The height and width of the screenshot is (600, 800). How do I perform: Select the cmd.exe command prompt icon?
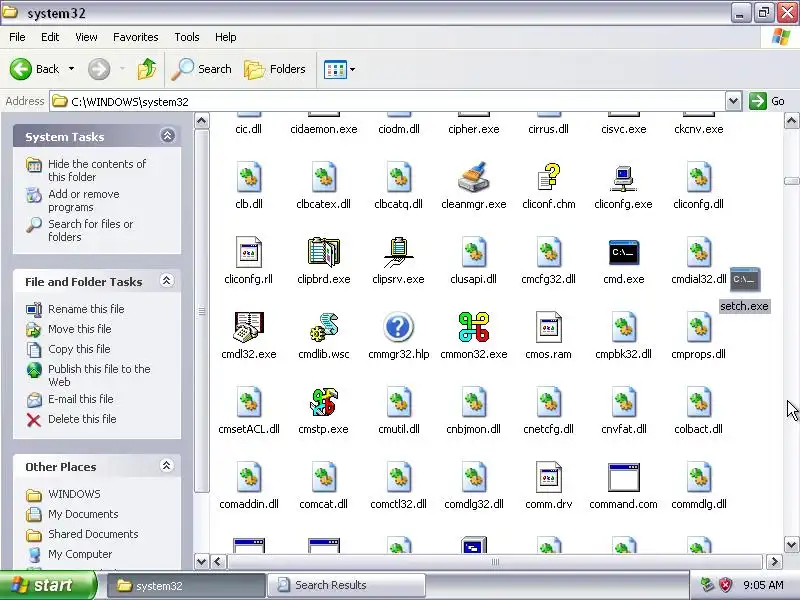tap(623, 253)
